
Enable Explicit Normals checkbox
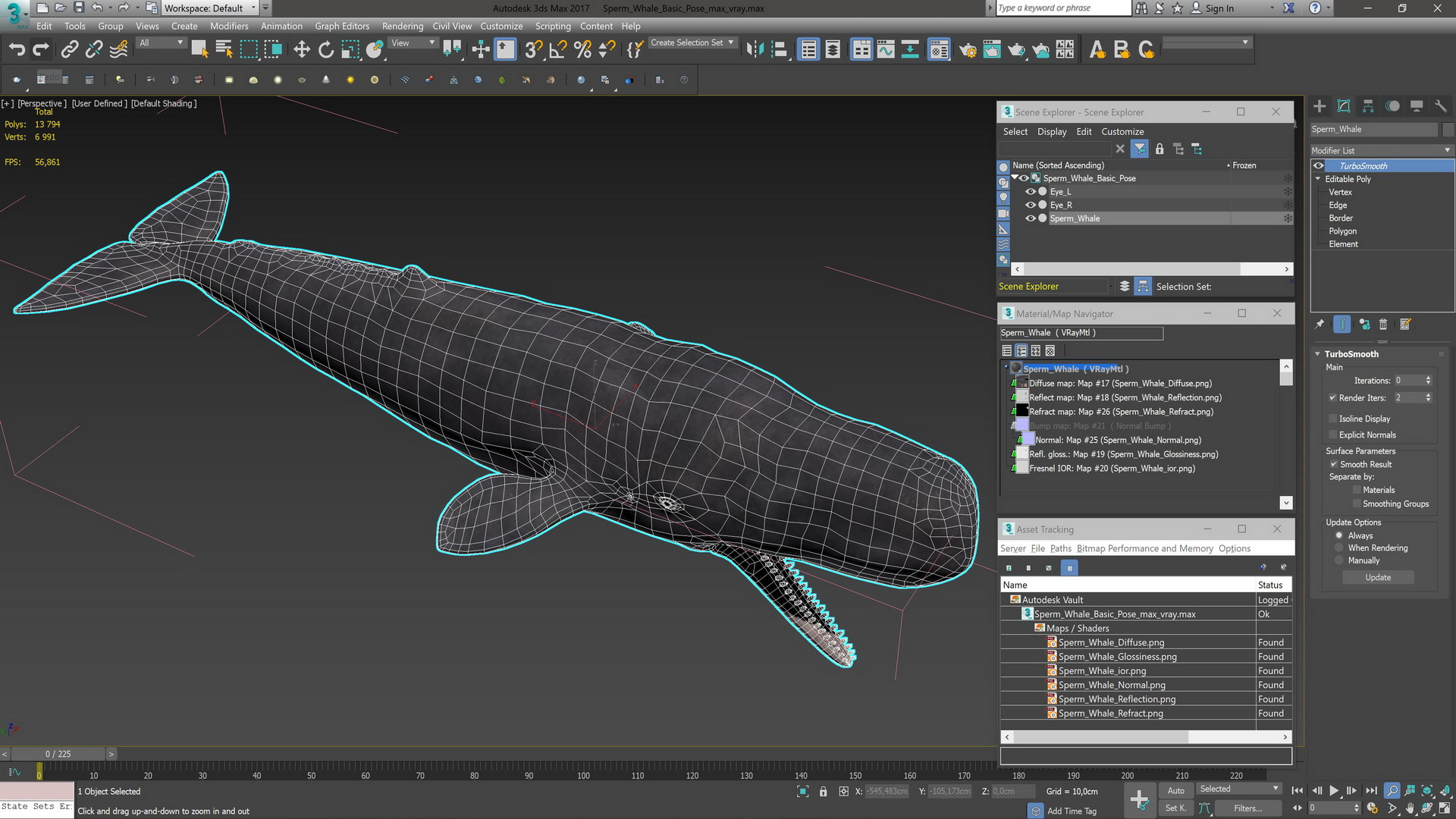pyautogui.click(x=1332, y=435)
